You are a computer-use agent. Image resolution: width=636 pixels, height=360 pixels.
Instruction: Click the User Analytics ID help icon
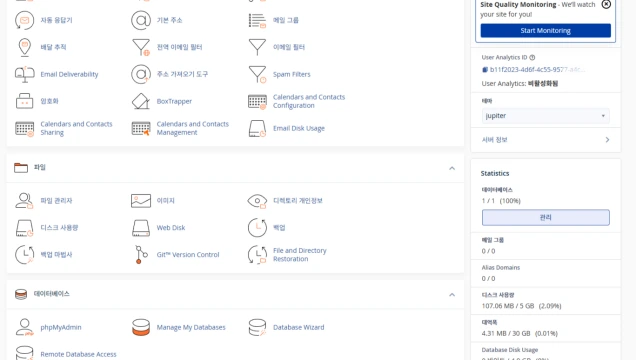532,58
